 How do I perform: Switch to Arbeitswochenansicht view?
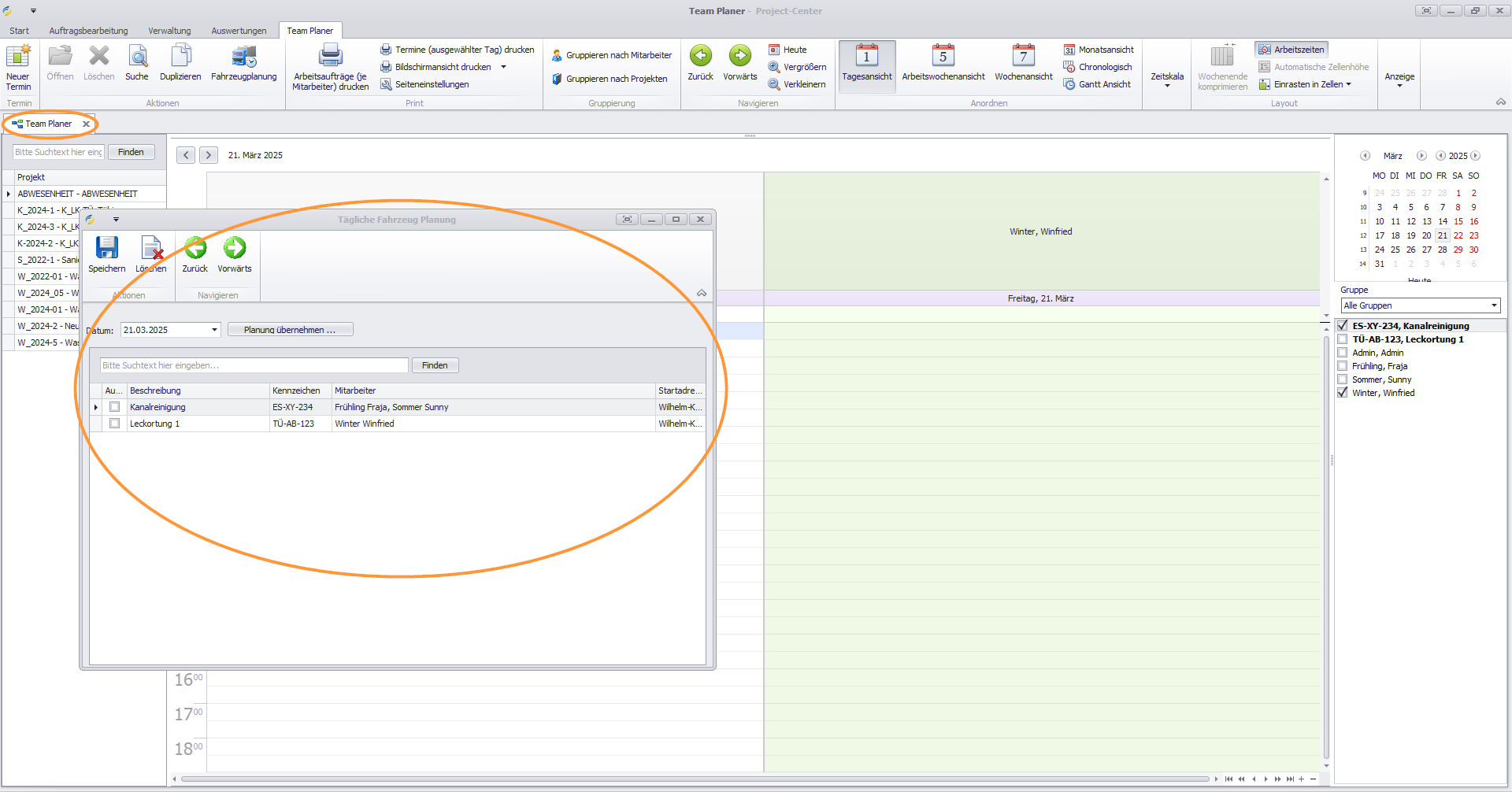(943, 58)
